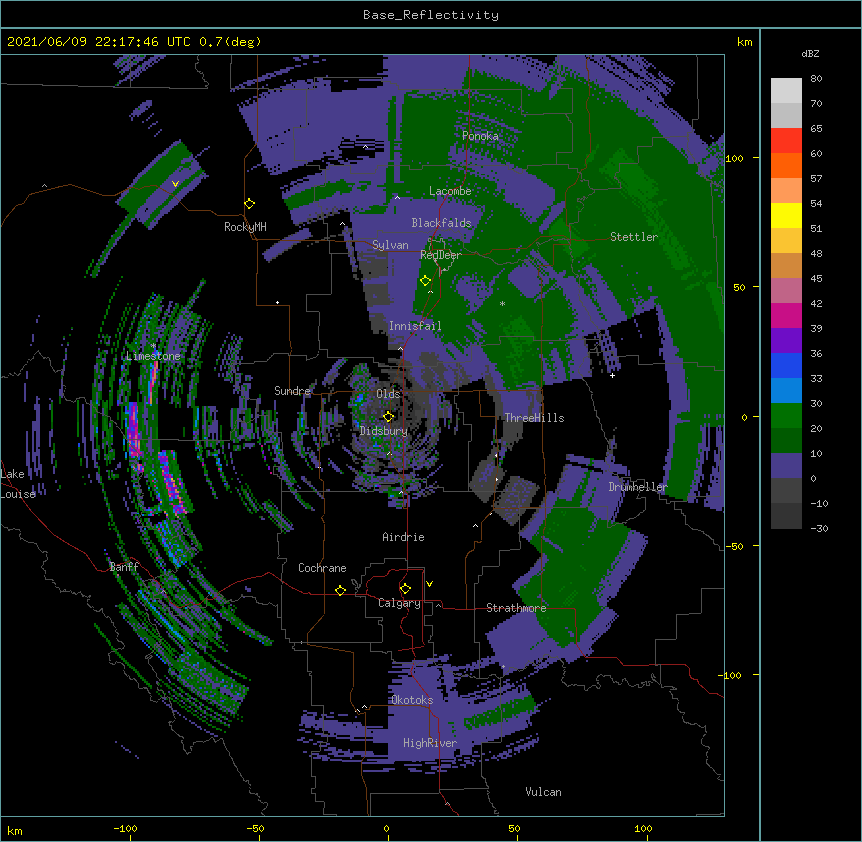The height and width of the screenshot is (842, 862).
Task: Click the Calgary city label
Action: [399, 603]
